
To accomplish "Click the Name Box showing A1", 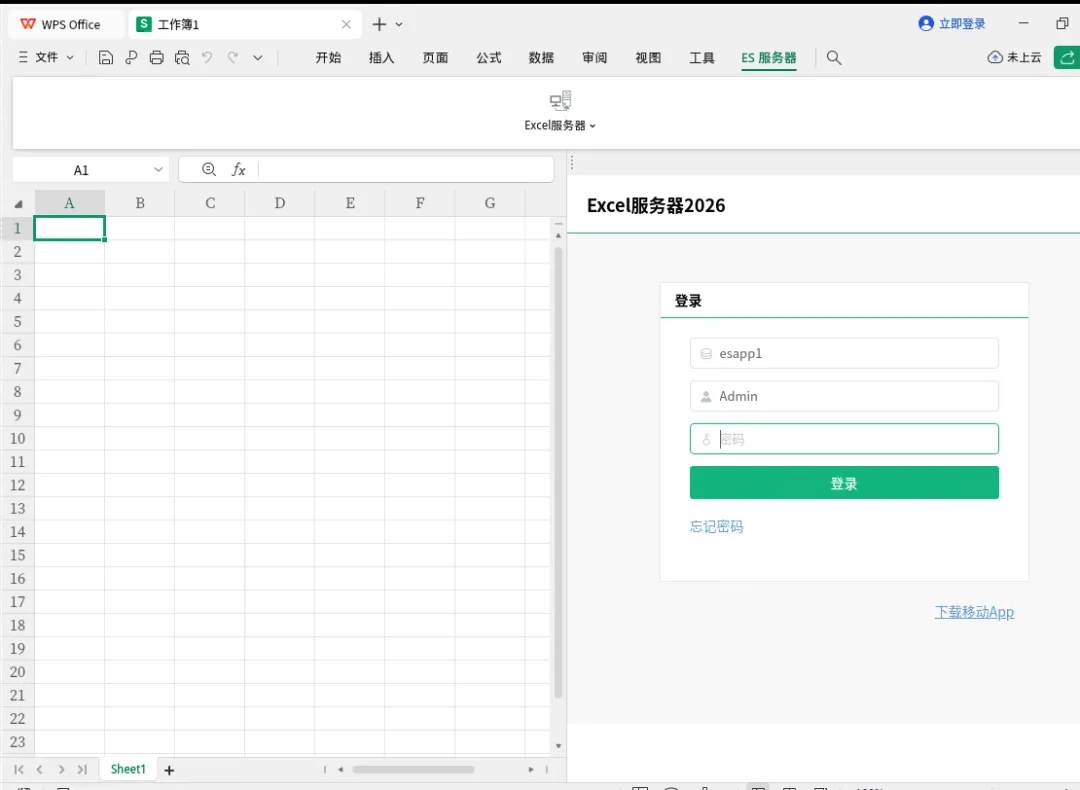I will pos(81,170).
